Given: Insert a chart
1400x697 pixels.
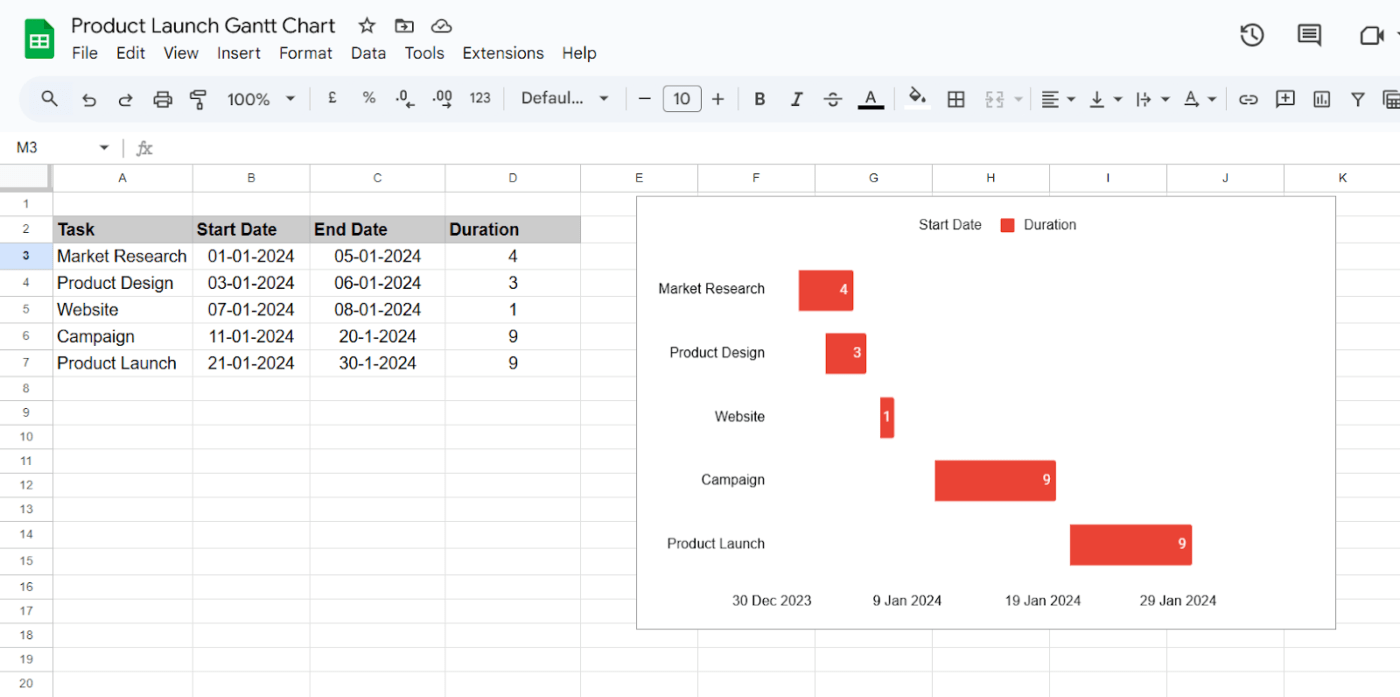Looking at the screenshot, I should [1322, 99].
